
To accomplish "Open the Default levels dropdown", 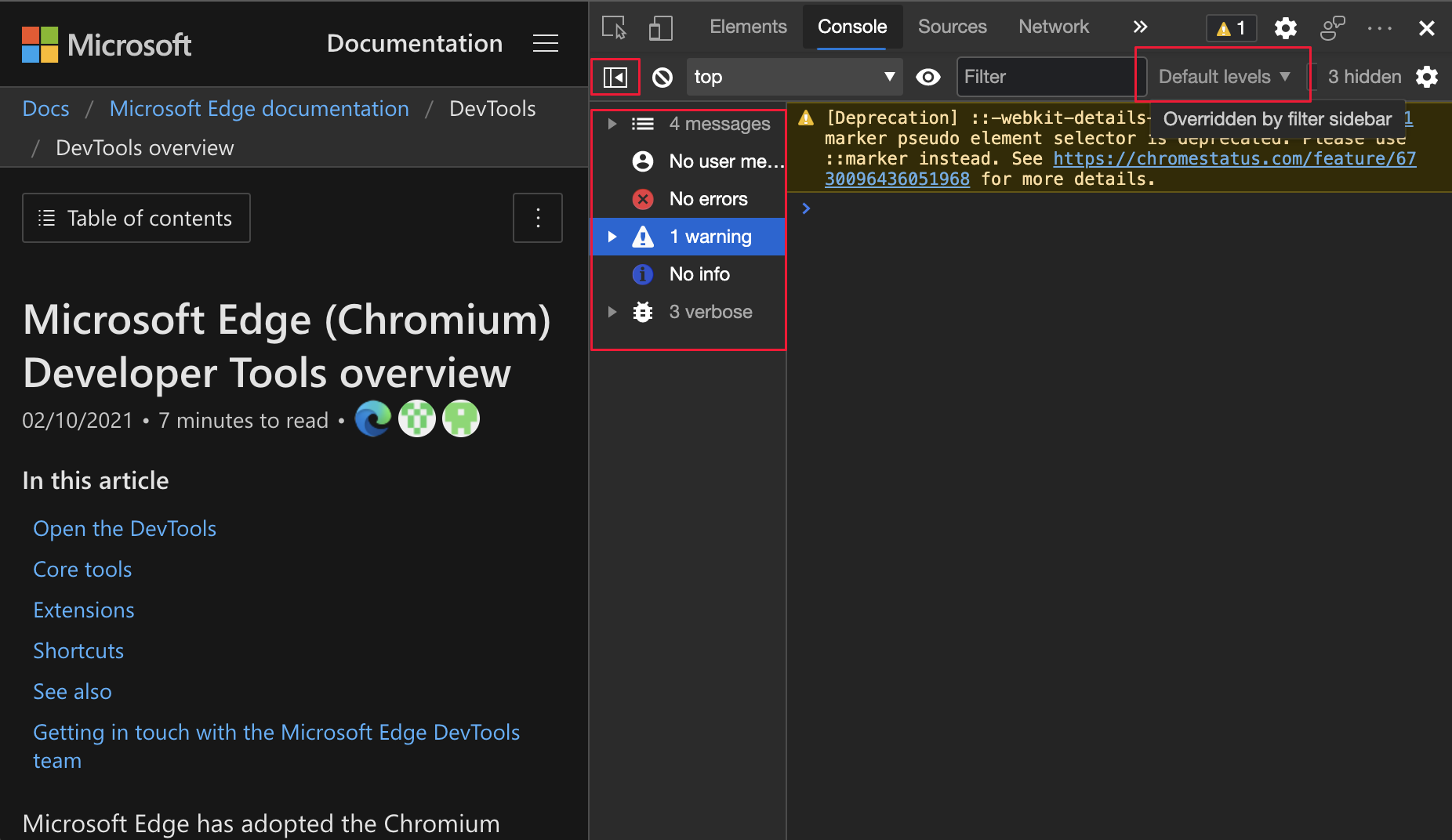I will pos(1221,77).
